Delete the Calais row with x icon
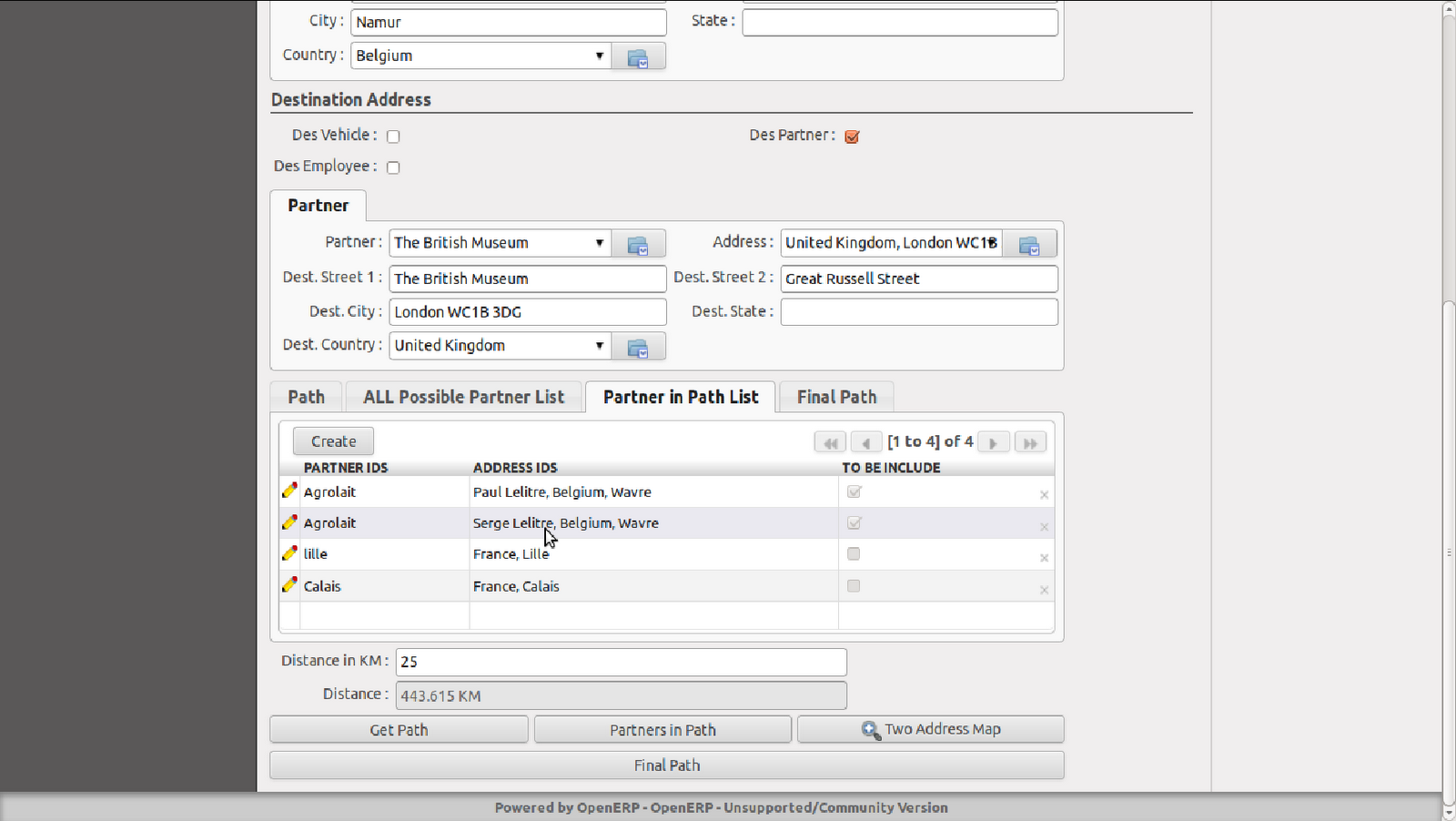 click(1044, 590)
